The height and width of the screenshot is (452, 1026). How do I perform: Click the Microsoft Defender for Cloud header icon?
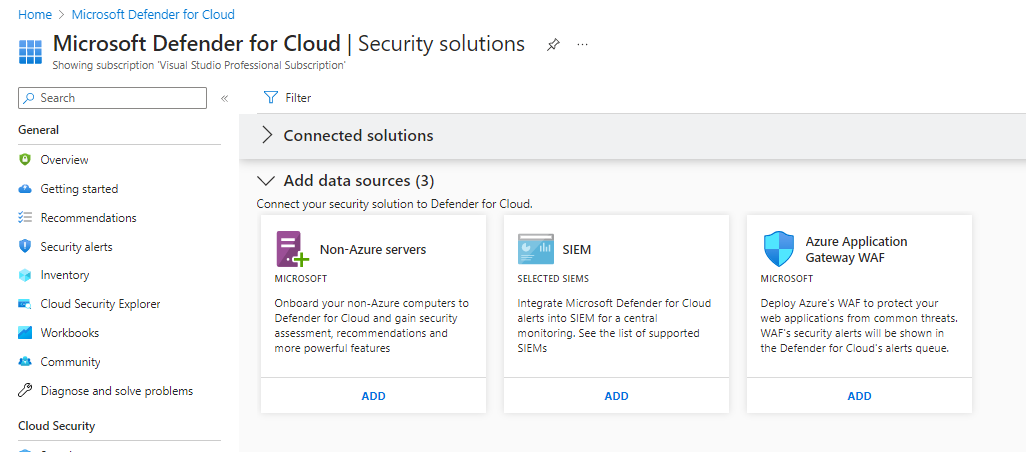click(x=31, y=51)
